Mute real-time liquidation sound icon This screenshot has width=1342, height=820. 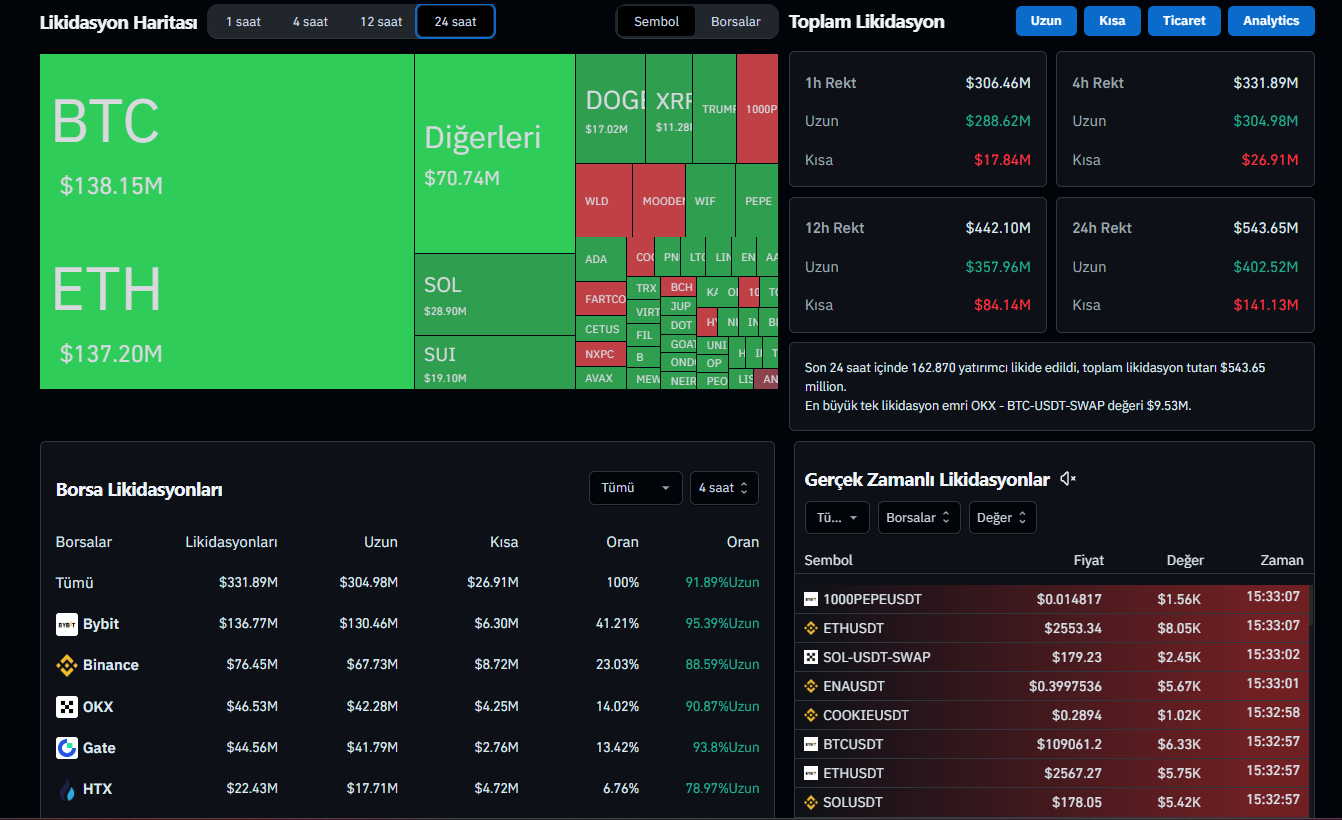click(1068, 480)
